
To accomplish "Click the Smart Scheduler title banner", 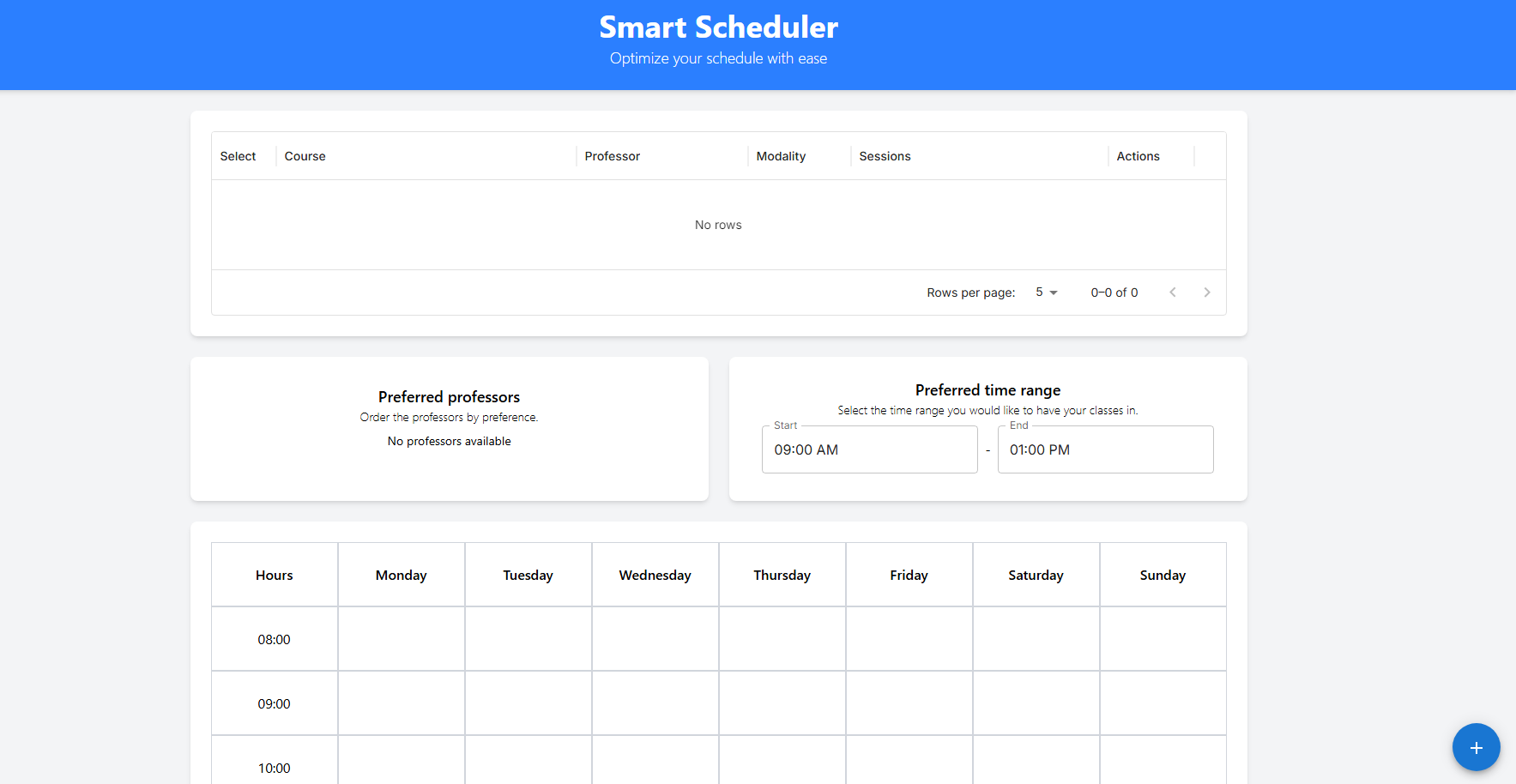I will tap(718, 27).
